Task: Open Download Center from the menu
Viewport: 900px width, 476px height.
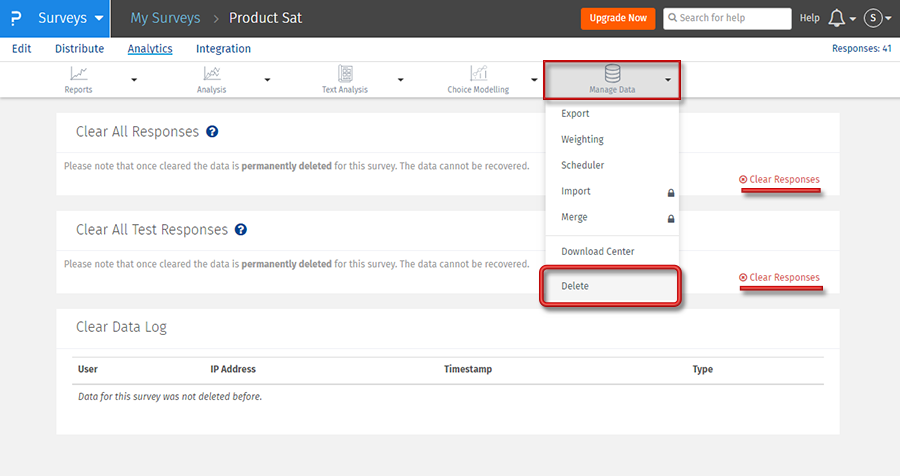Action: (597, 252)
